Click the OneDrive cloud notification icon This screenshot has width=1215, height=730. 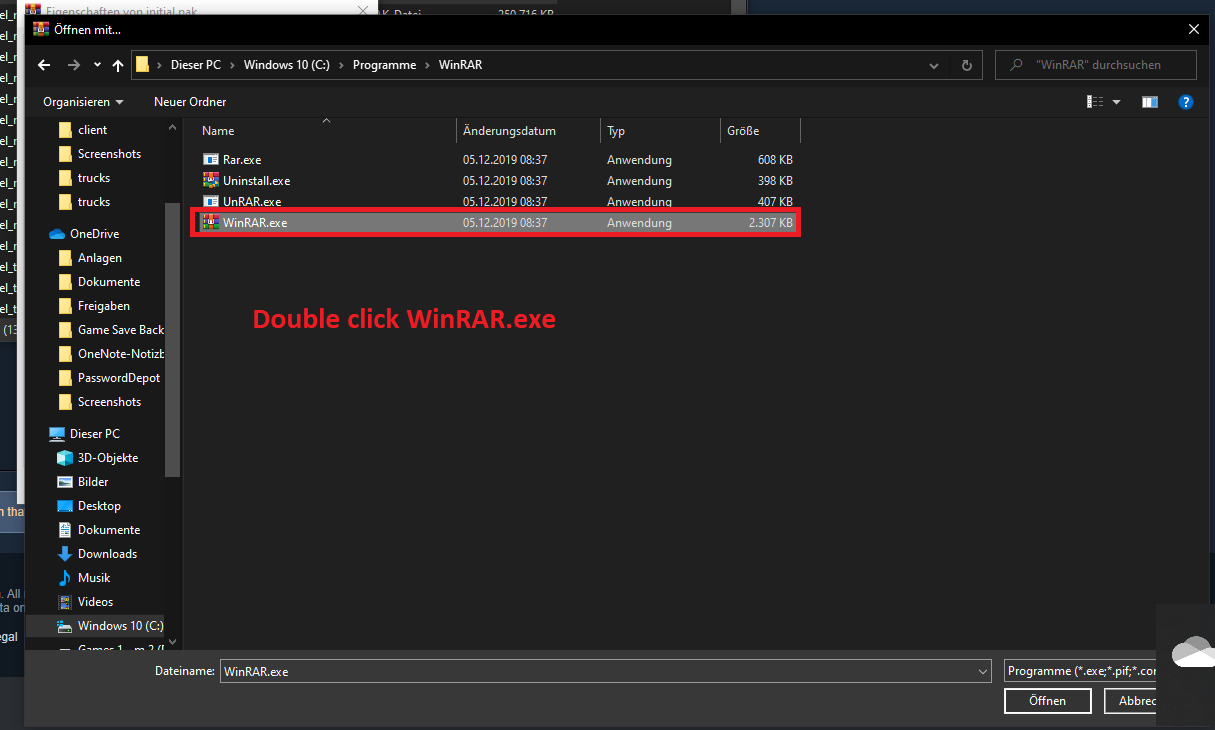1193,652
